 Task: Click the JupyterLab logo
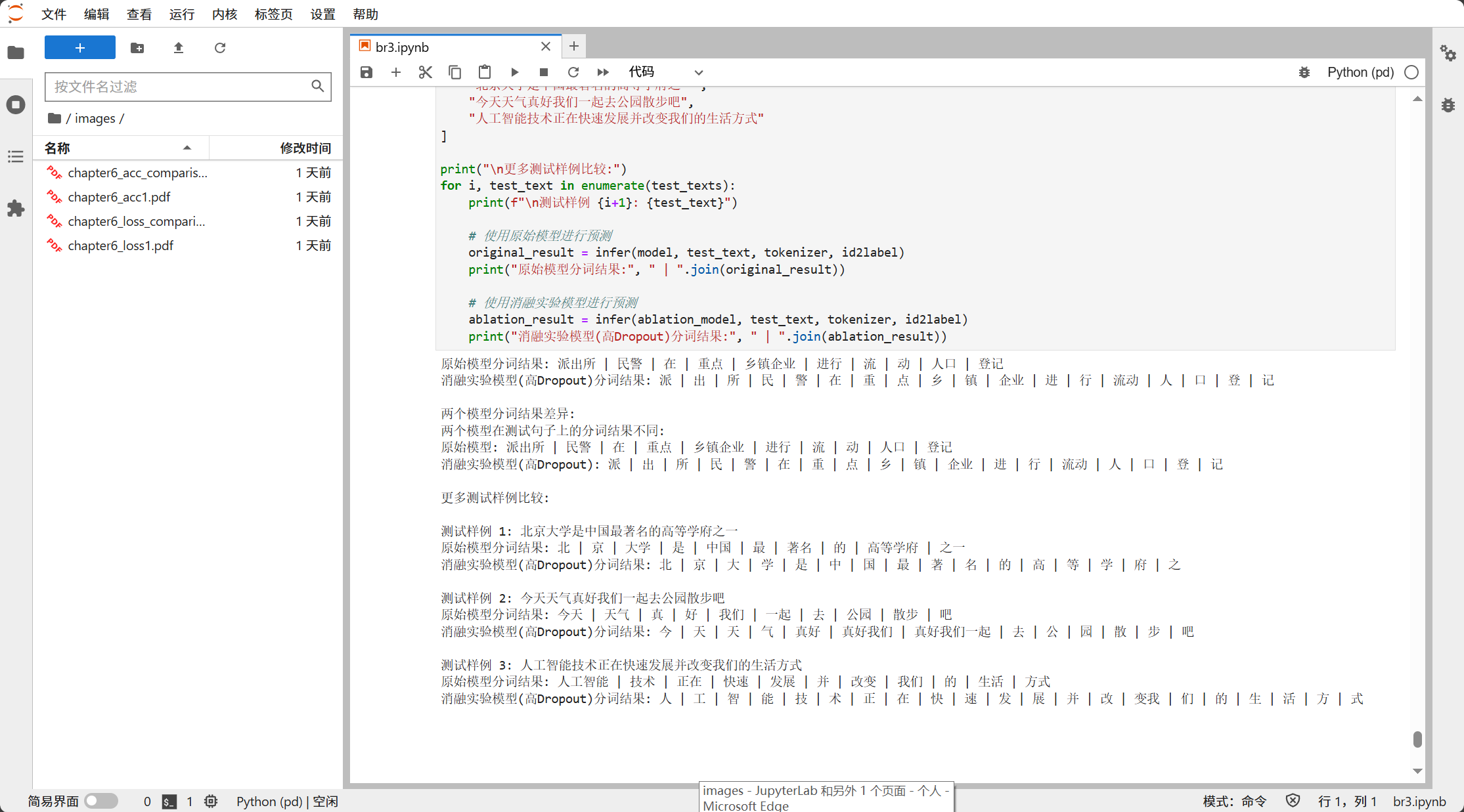[16, 13]
